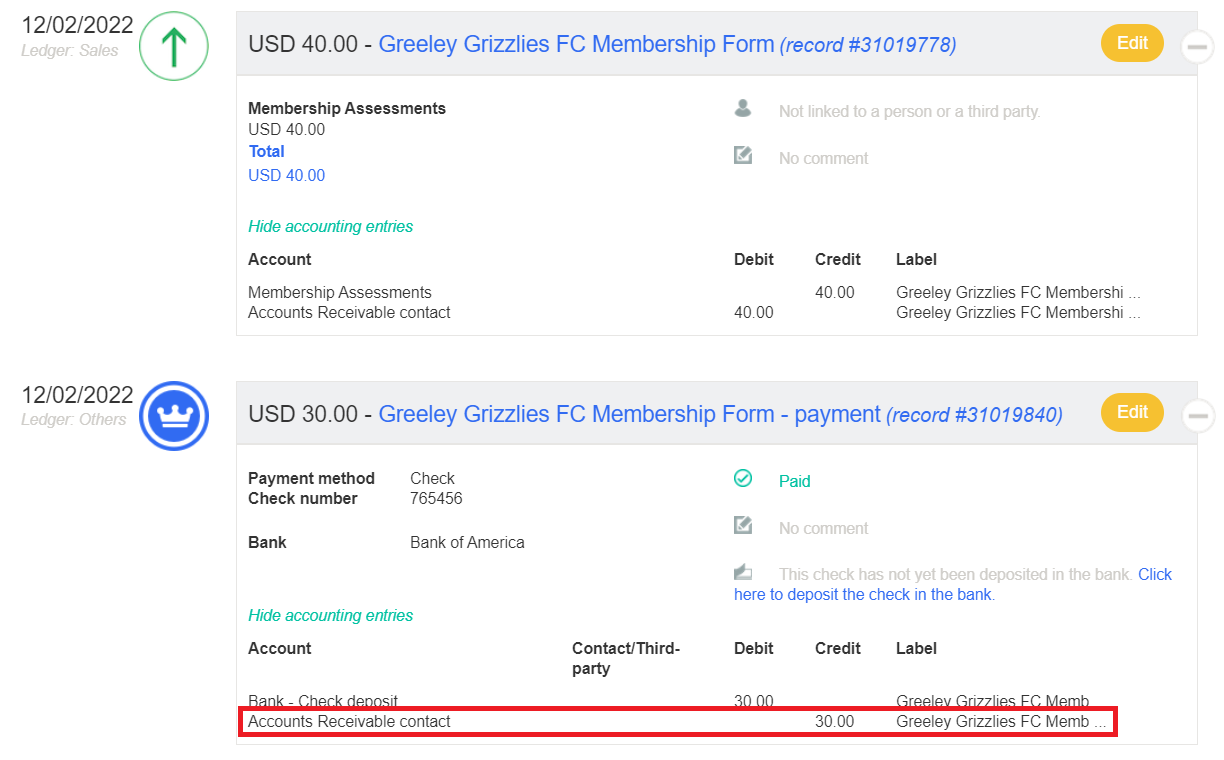This screenshot has width=1224, height=760.
Task: Click the Membership Assessments account entry row
Action: coord(340,293)
